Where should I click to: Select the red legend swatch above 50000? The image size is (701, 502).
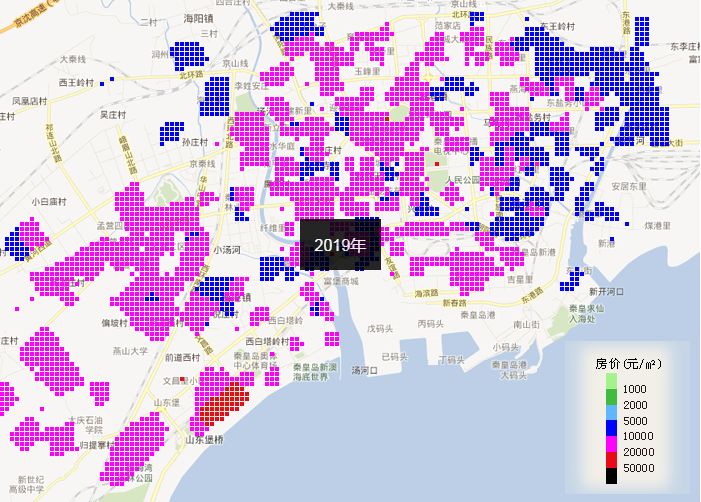[x=611, y=460]
